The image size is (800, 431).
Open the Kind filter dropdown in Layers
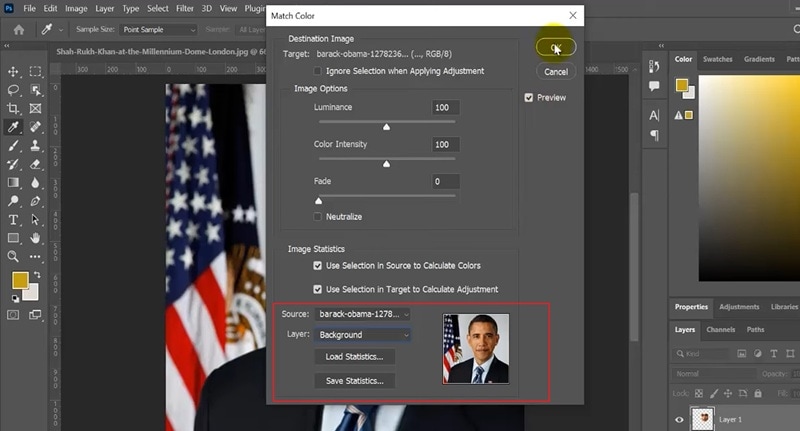click(703, 353)
